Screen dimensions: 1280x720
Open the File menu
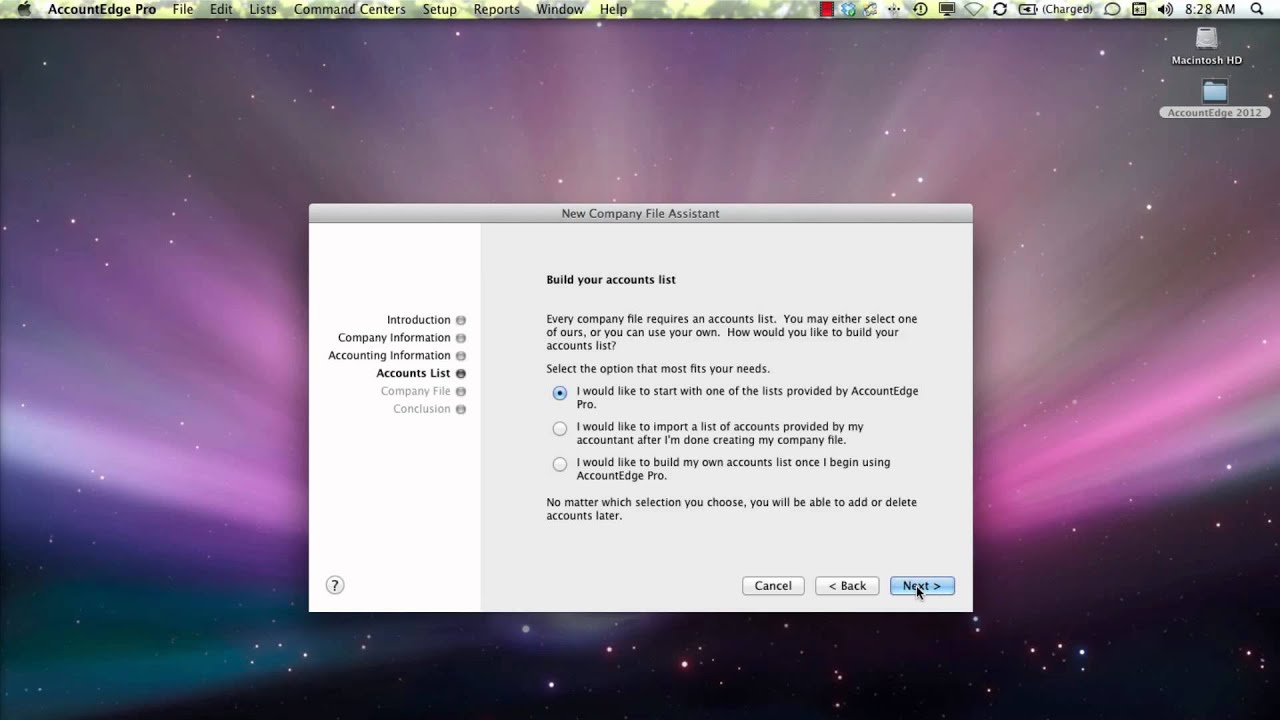[183, 9]
